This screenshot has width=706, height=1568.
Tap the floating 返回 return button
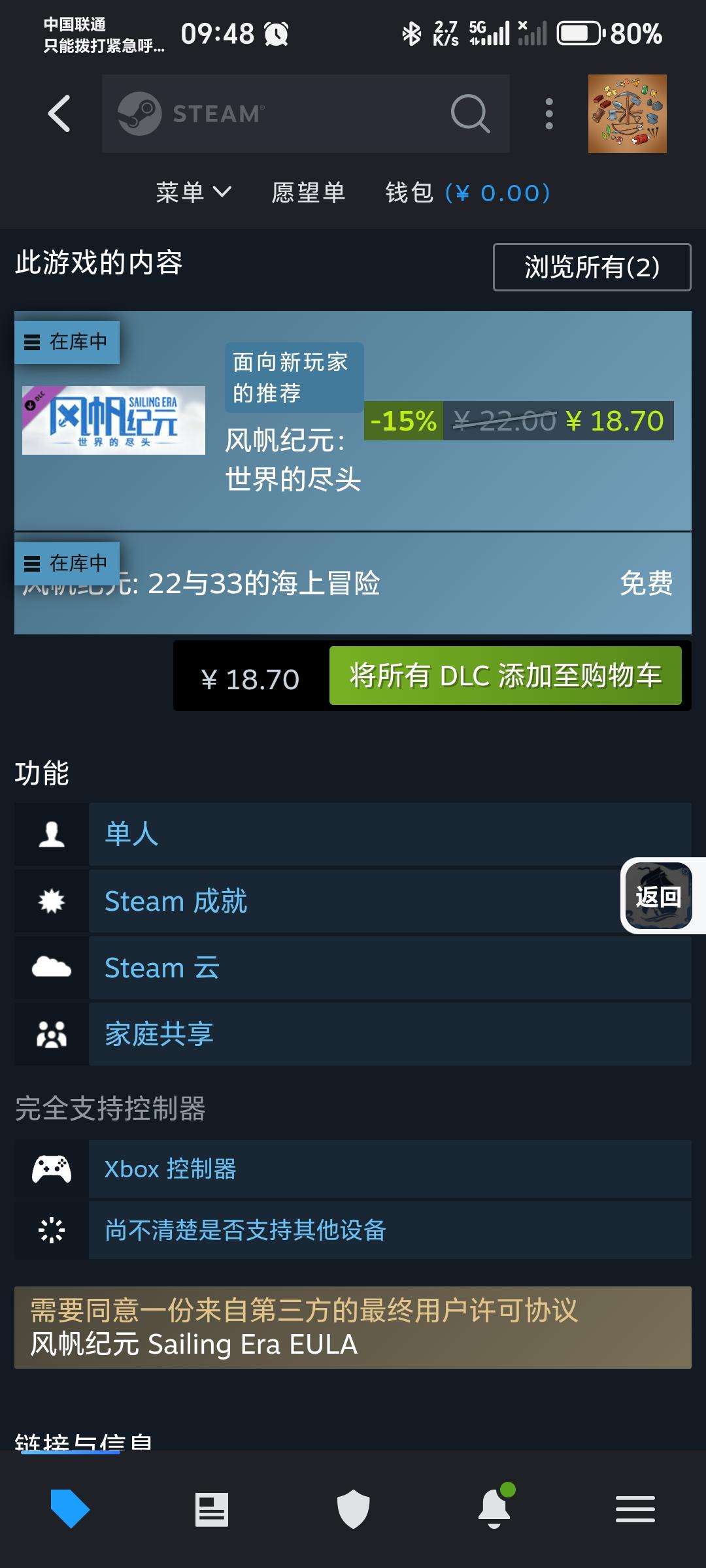pyautogui.click(x=659, y=896)
